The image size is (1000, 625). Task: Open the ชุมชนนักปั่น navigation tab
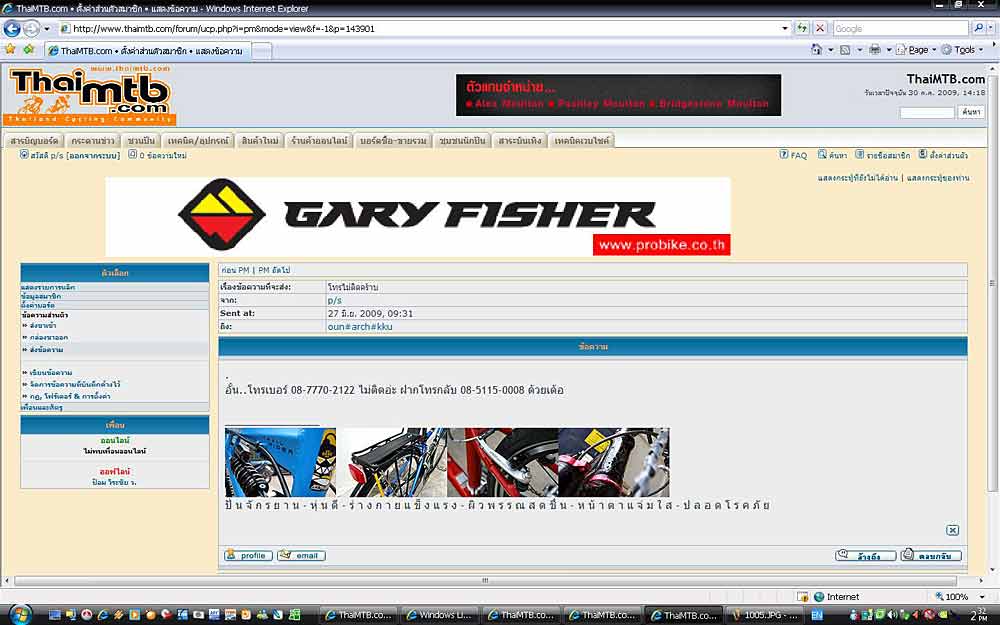coord(462,140)
